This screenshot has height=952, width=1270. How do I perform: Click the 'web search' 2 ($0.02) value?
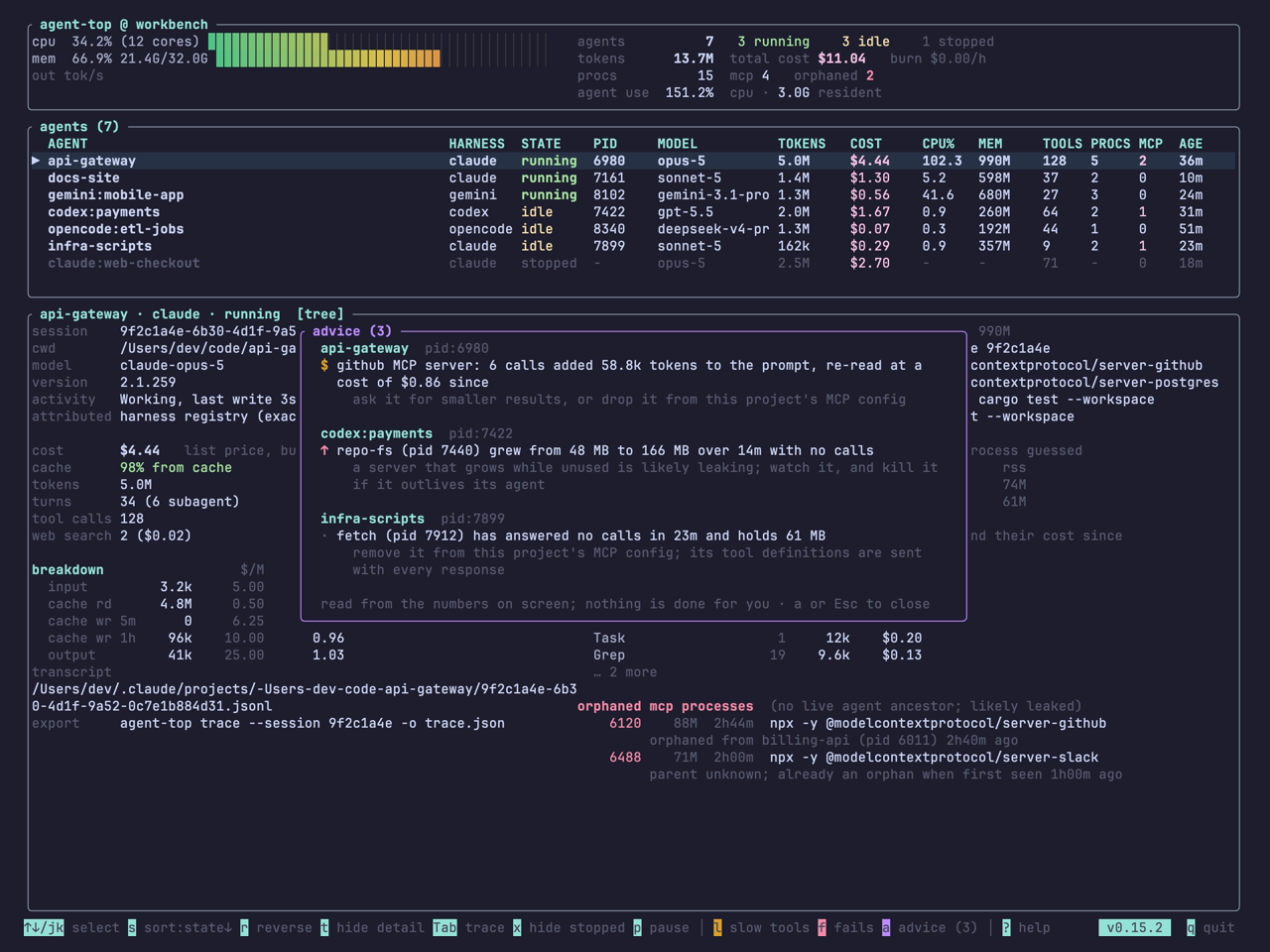coord(156,535)
